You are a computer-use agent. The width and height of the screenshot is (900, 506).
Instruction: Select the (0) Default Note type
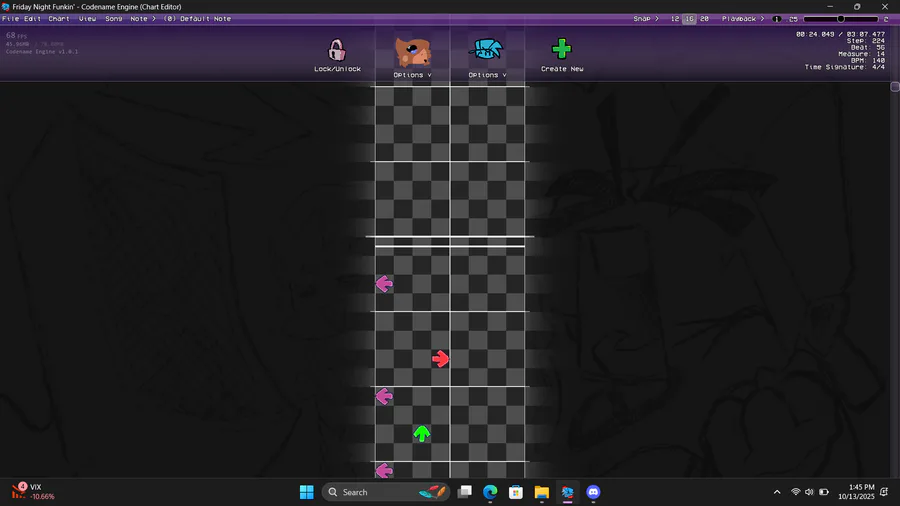coord(197,18)
